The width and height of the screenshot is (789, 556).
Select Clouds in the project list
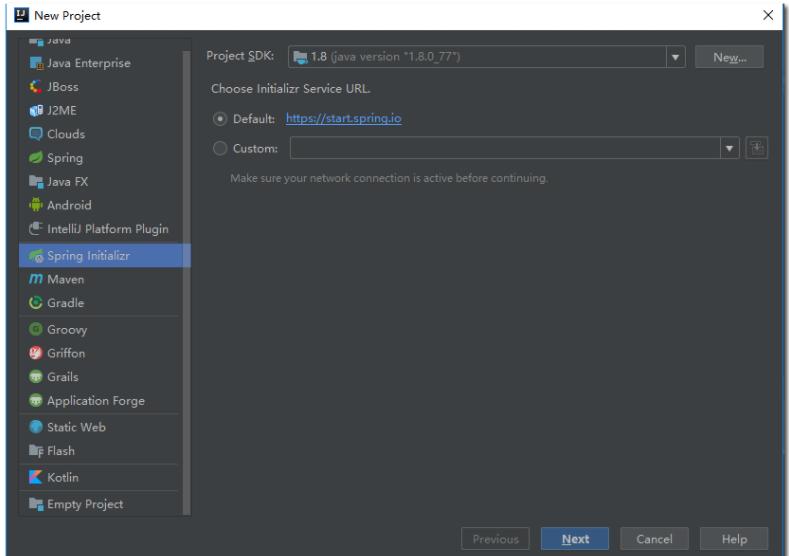[104, 134]
